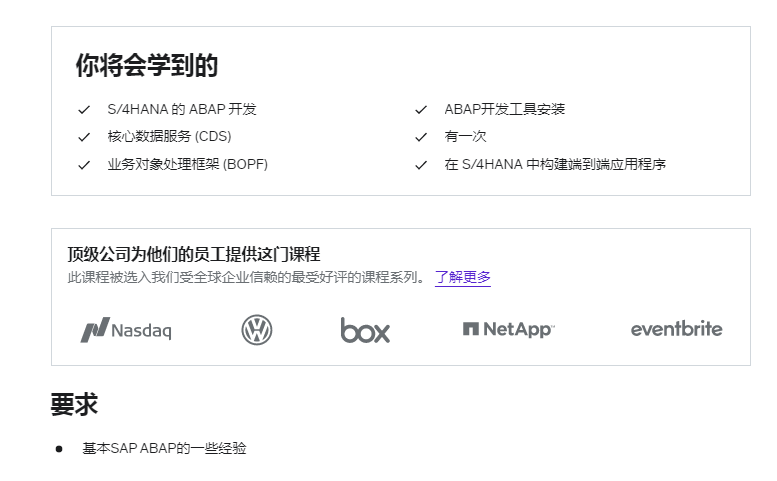Open the 了解更多 link
The width and height of the screenshot is (777, 481).
click(463, 277)
